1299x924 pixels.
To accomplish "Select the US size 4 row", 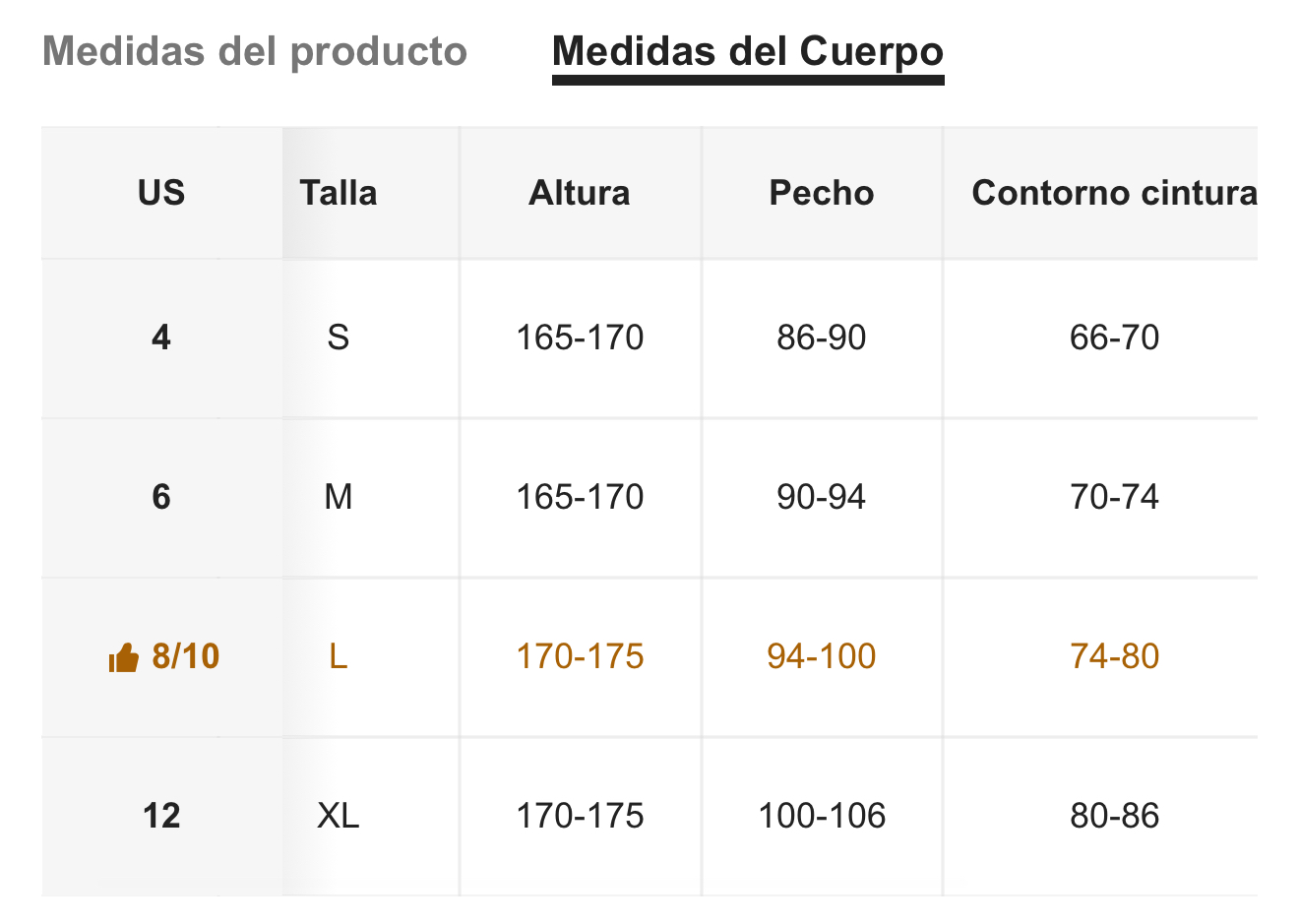I will (x=649, y=339).
